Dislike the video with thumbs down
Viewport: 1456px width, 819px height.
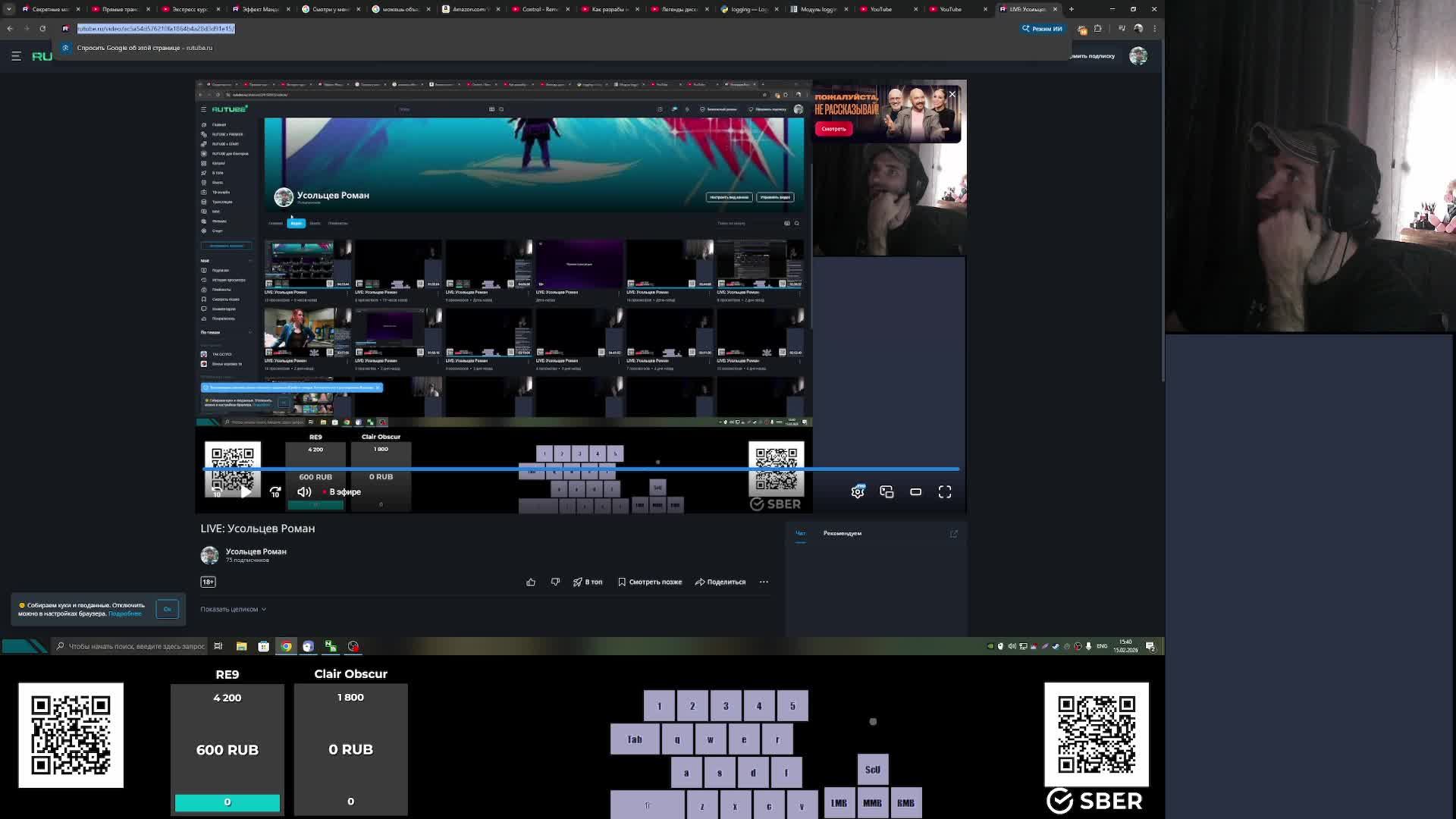pos(555,582)
